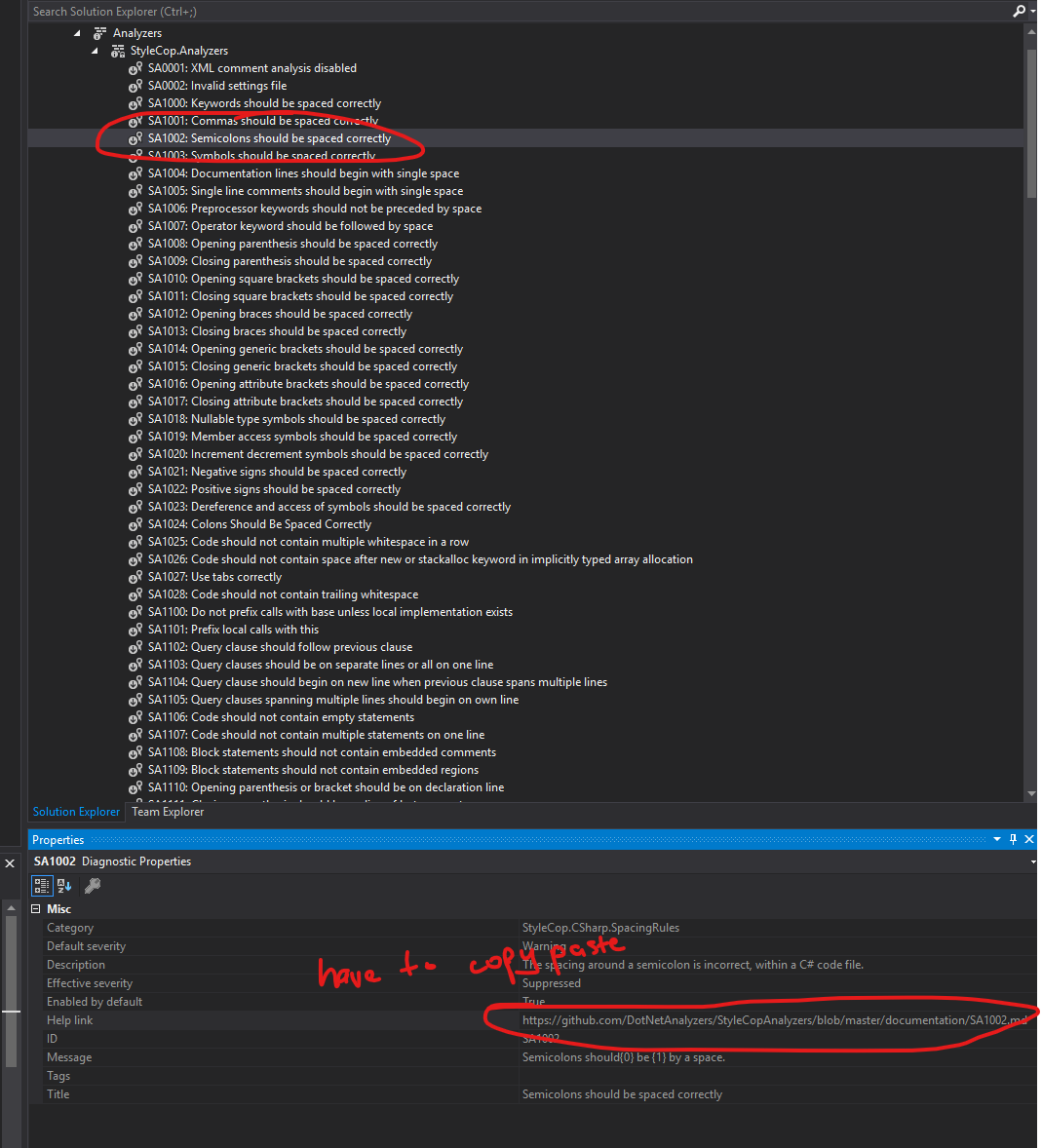Switch to the Team Explorer tab
This screenshot has width=1042, height=1148.
pos(168,812)
